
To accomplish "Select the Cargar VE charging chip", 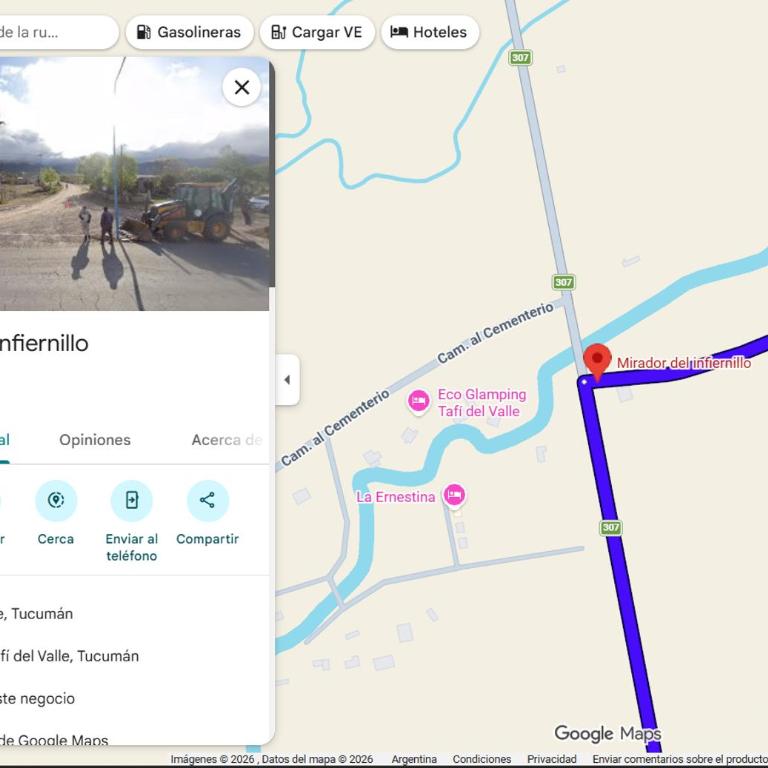I will [x=317, y=32].
